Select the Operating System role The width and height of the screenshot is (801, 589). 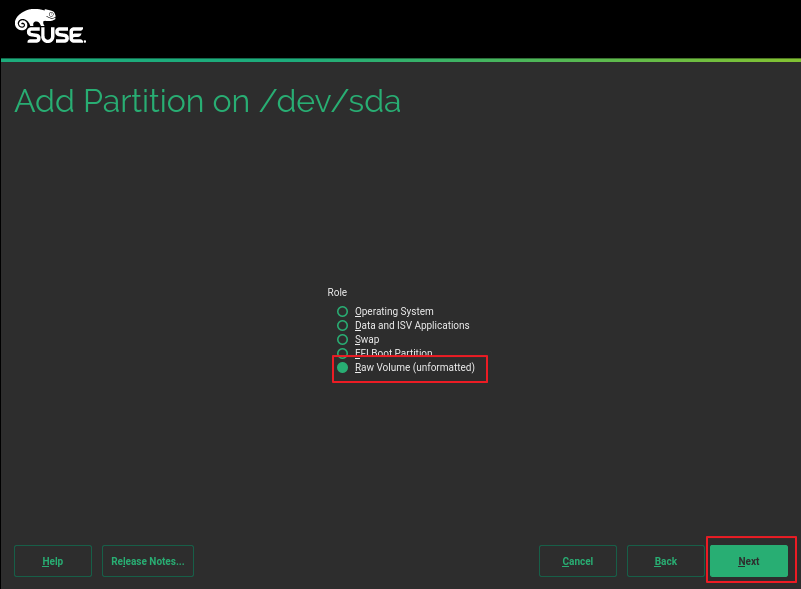[385, 311]
